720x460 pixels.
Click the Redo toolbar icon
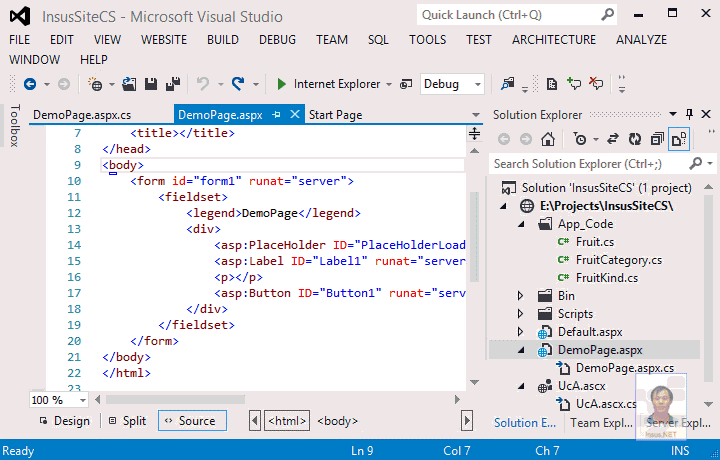click(x=238, y=84)
